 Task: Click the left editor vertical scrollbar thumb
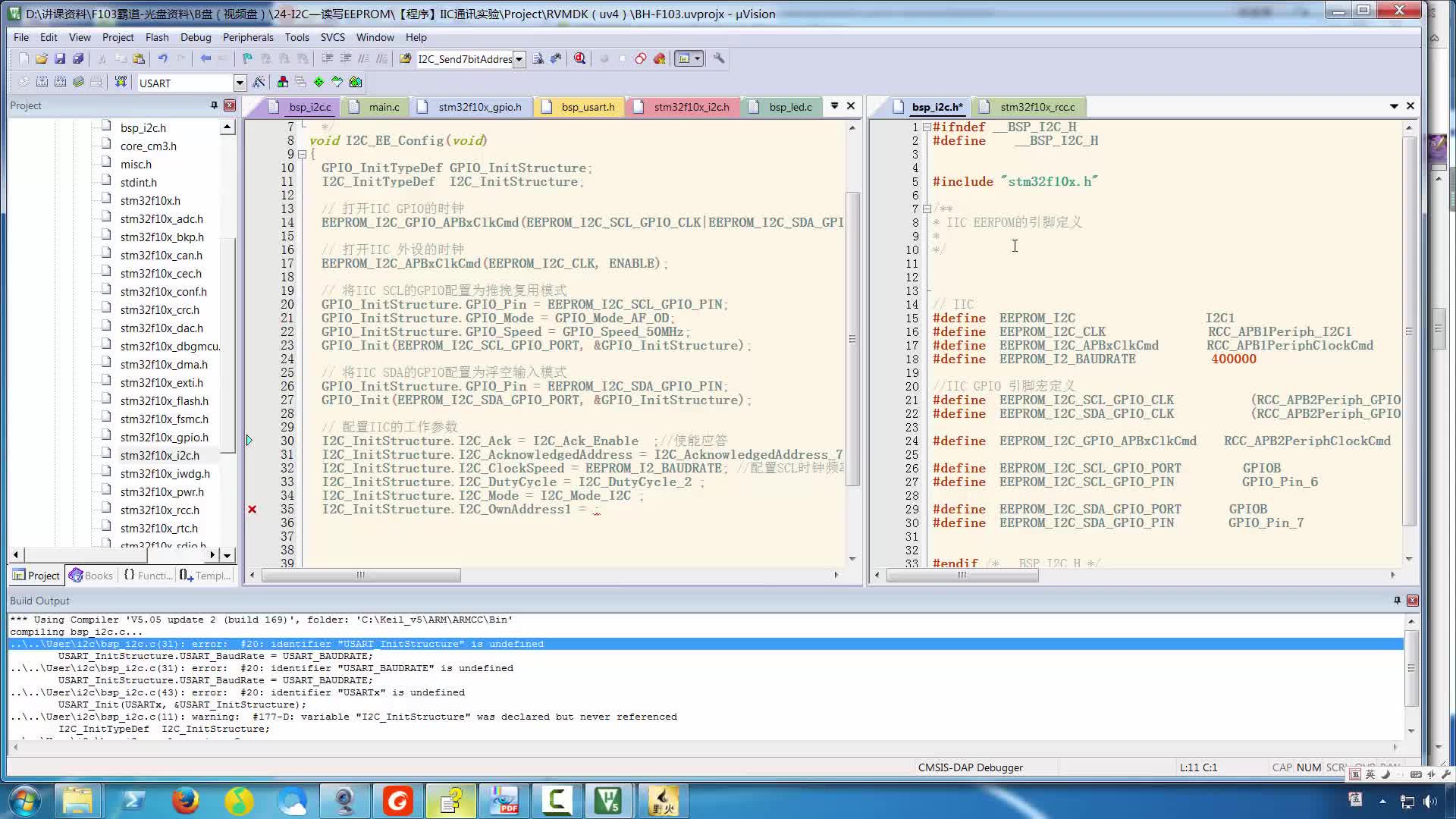852,339
